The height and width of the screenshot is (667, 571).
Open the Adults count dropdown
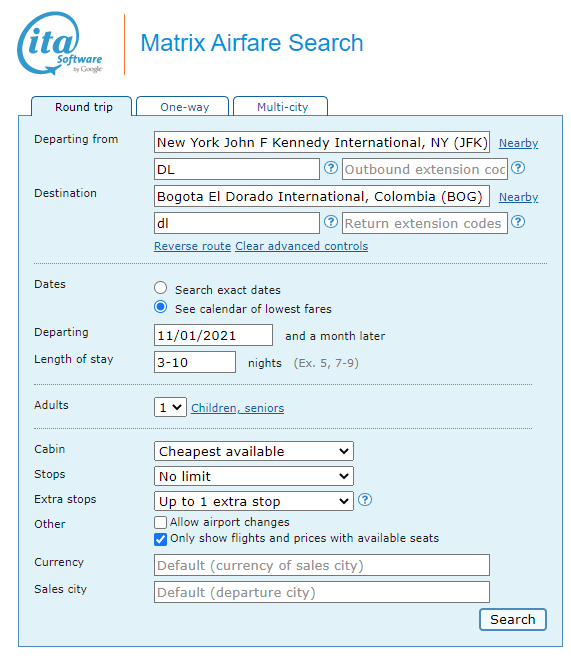170,408
